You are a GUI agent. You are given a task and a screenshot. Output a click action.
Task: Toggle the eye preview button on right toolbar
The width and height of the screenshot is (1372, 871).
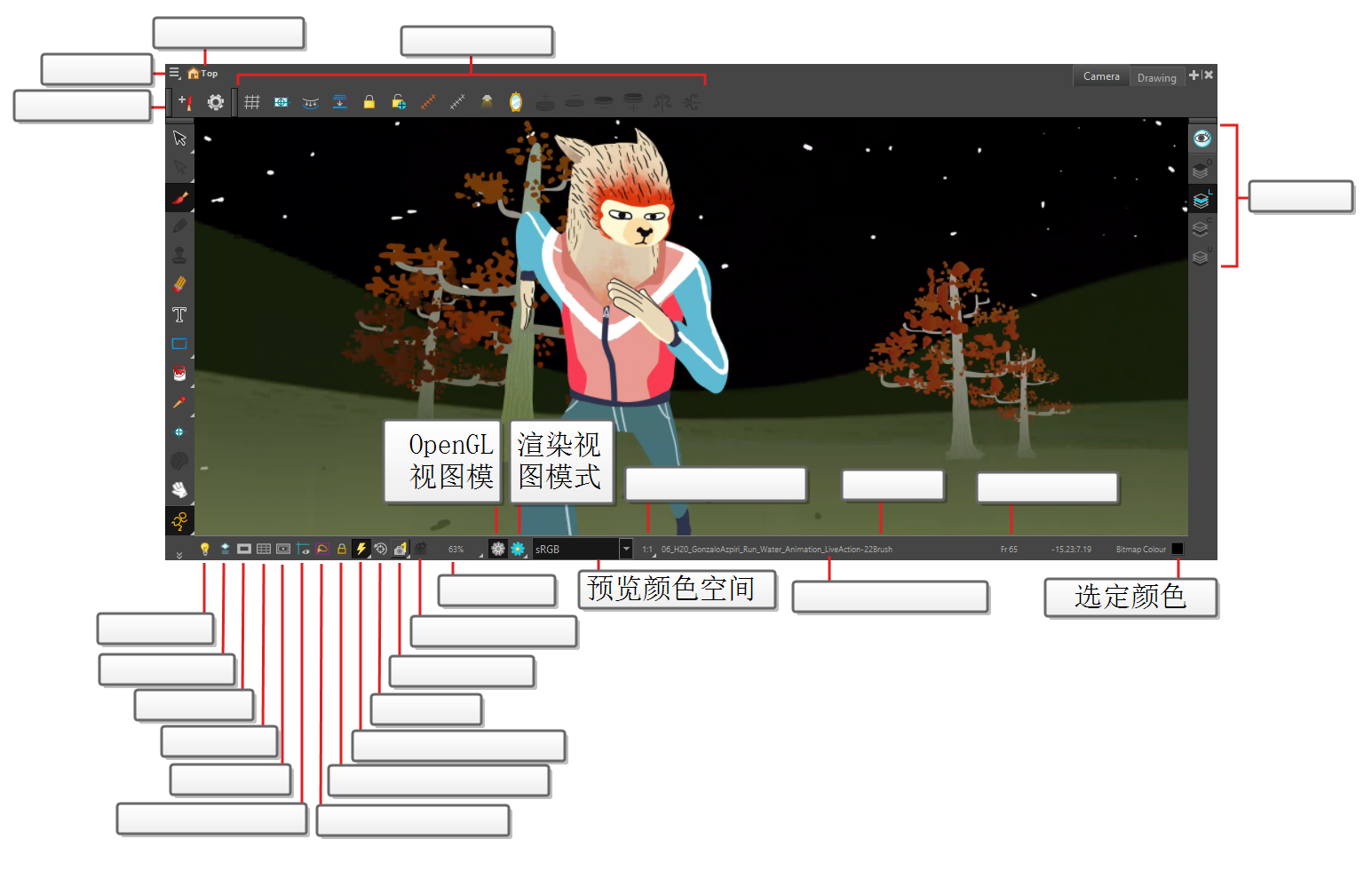coord(1201,139)
